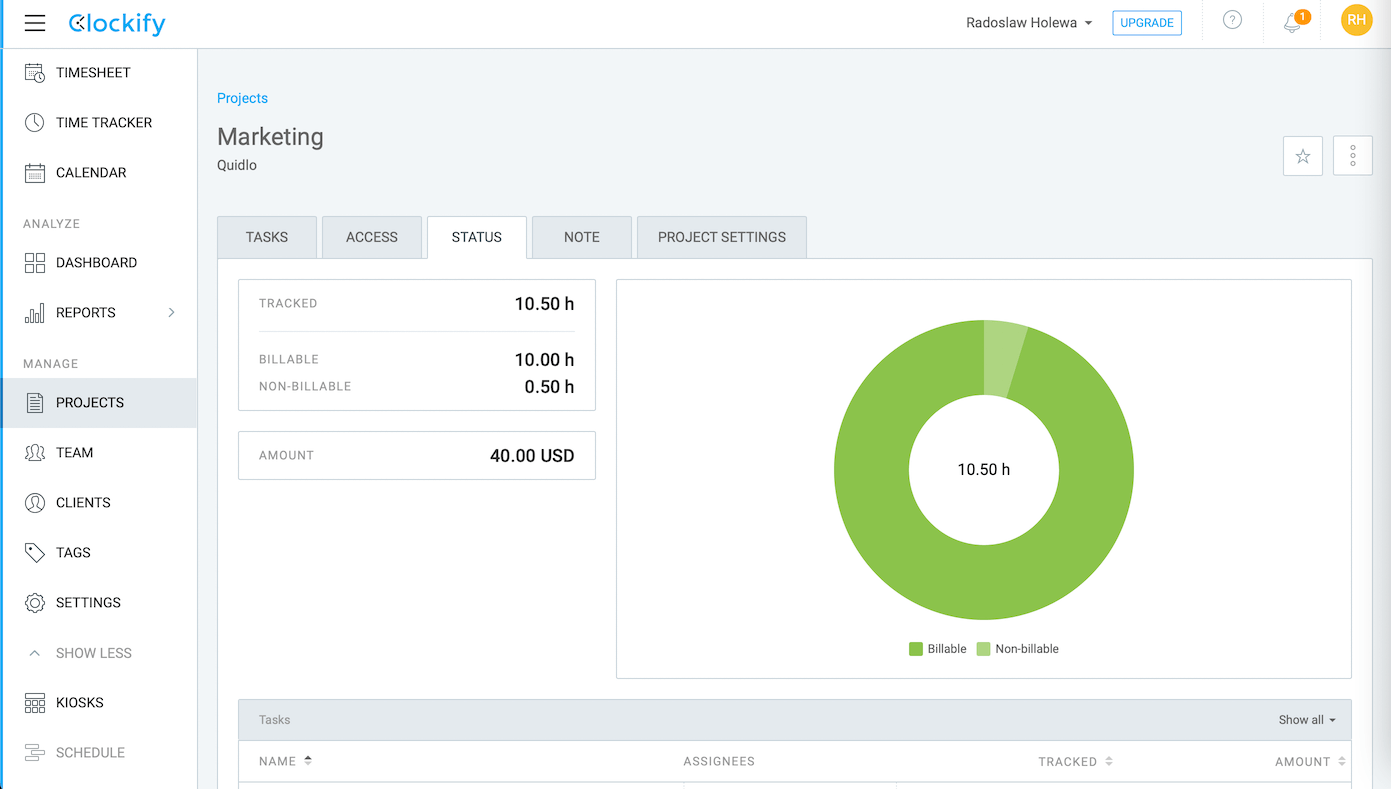Open the Kiosks section
The height and width of the screenshot is (789, 1391).
tap(80, 702)
